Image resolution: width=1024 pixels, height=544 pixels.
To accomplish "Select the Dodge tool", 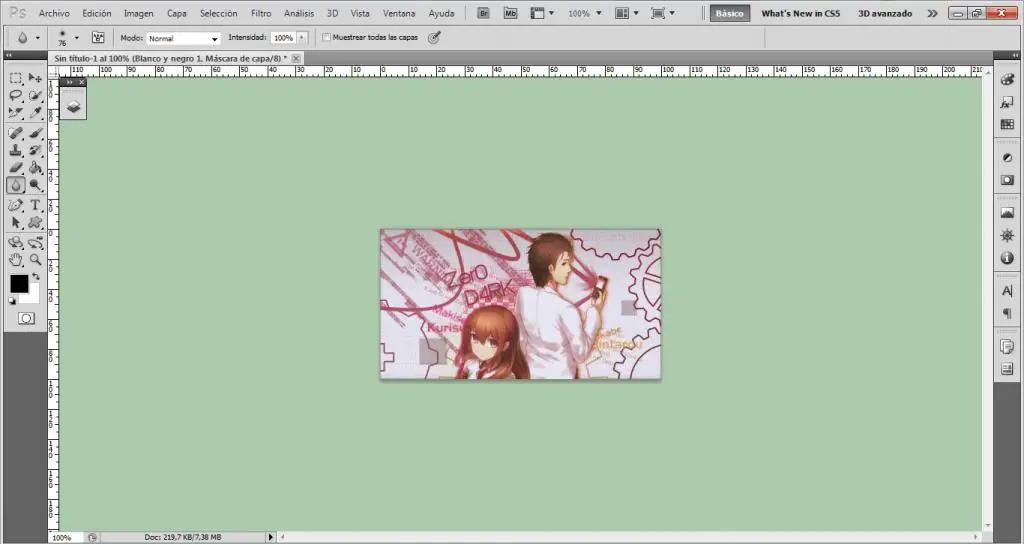I will click(x=35, y=185).
